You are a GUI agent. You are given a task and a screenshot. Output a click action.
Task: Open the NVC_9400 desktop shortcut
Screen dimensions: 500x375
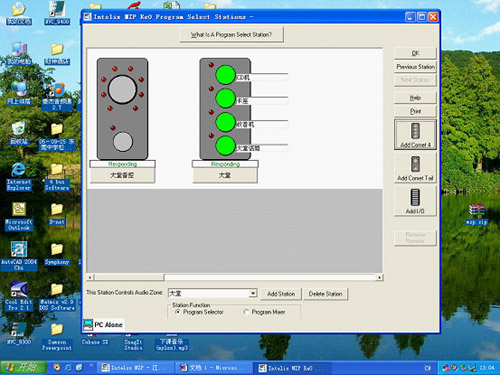57,13
